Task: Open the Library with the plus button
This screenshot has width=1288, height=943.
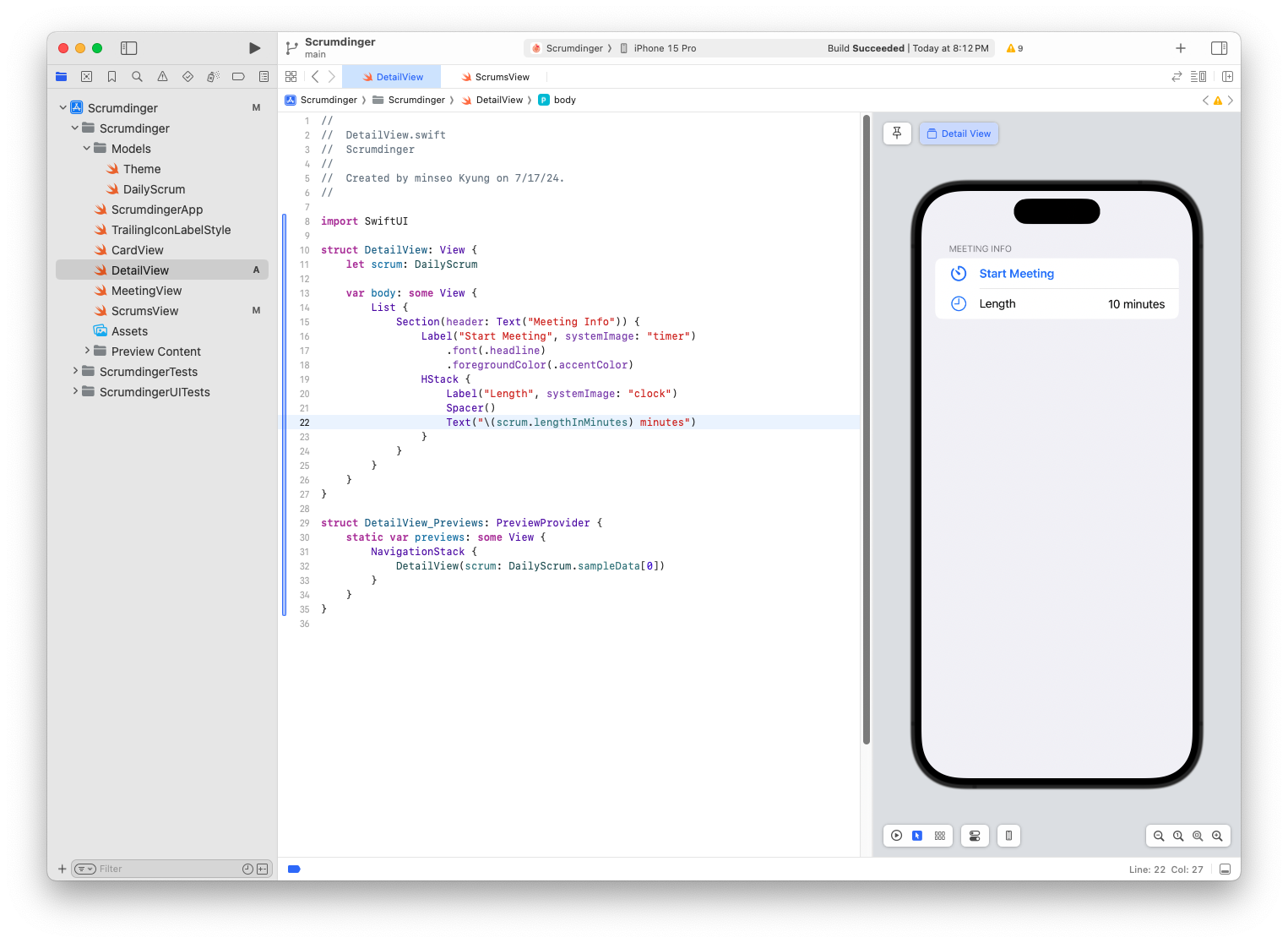Action: point(1181,48)
